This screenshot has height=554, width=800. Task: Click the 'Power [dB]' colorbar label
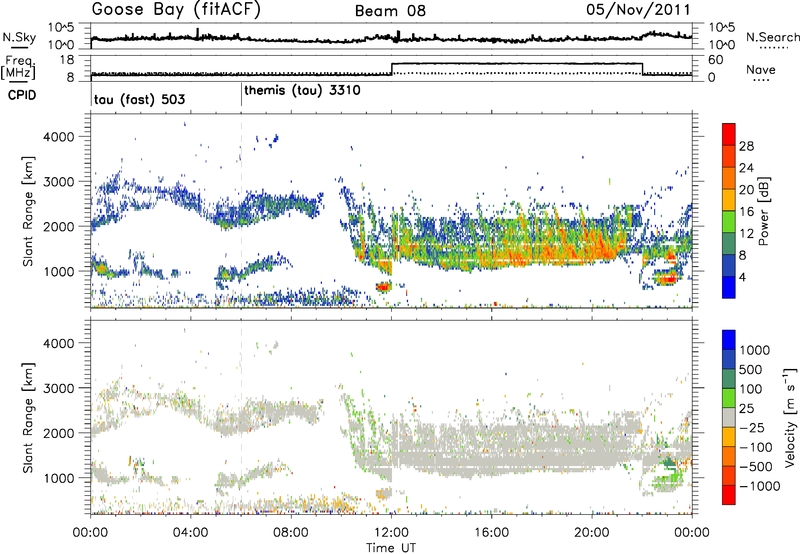[x=764, y=211]
